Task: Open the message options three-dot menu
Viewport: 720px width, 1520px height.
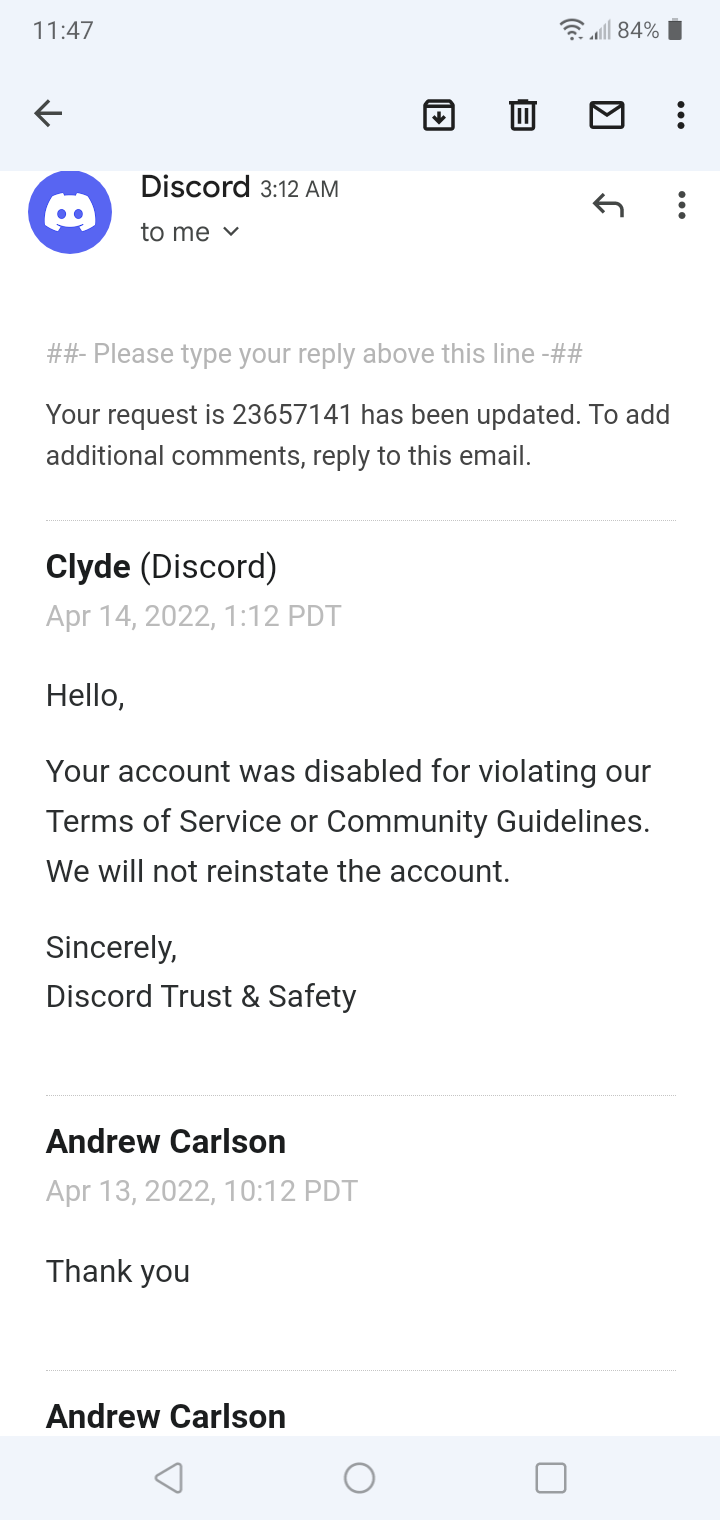Action: tap(681, 205)
